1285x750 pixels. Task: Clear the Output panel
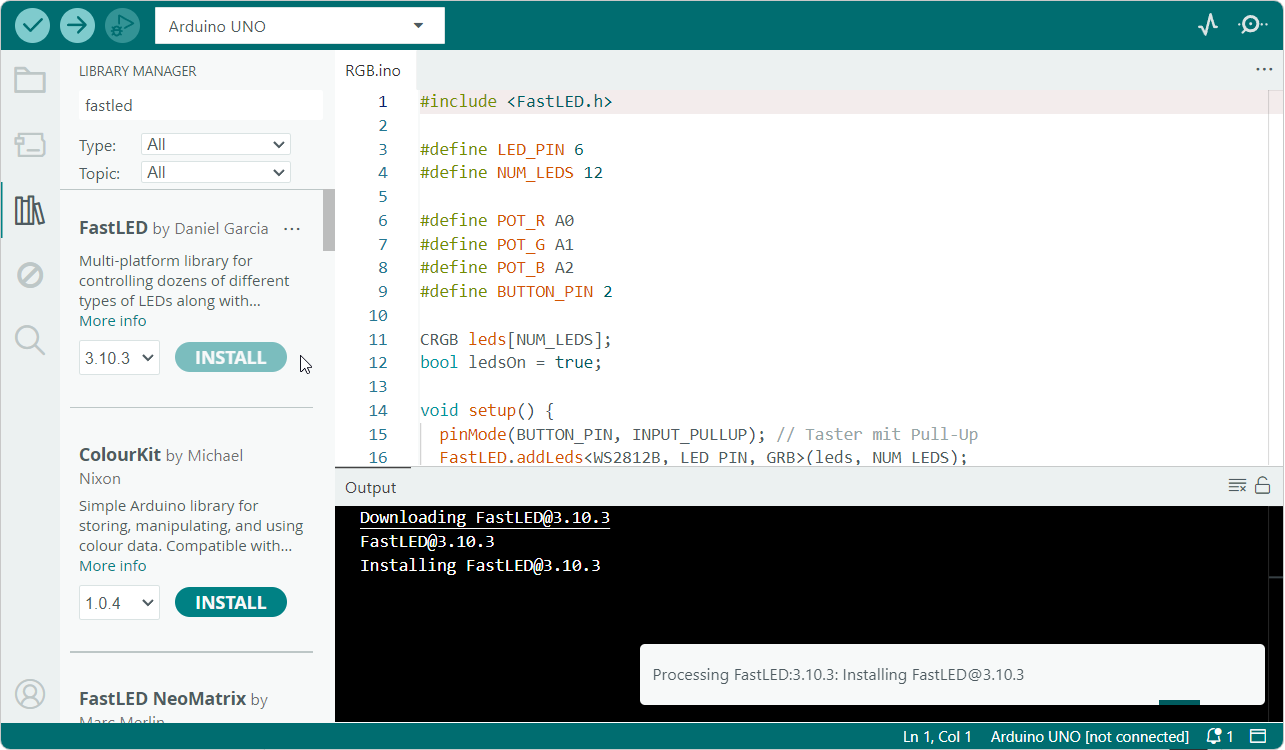(x=1237, y=486)
